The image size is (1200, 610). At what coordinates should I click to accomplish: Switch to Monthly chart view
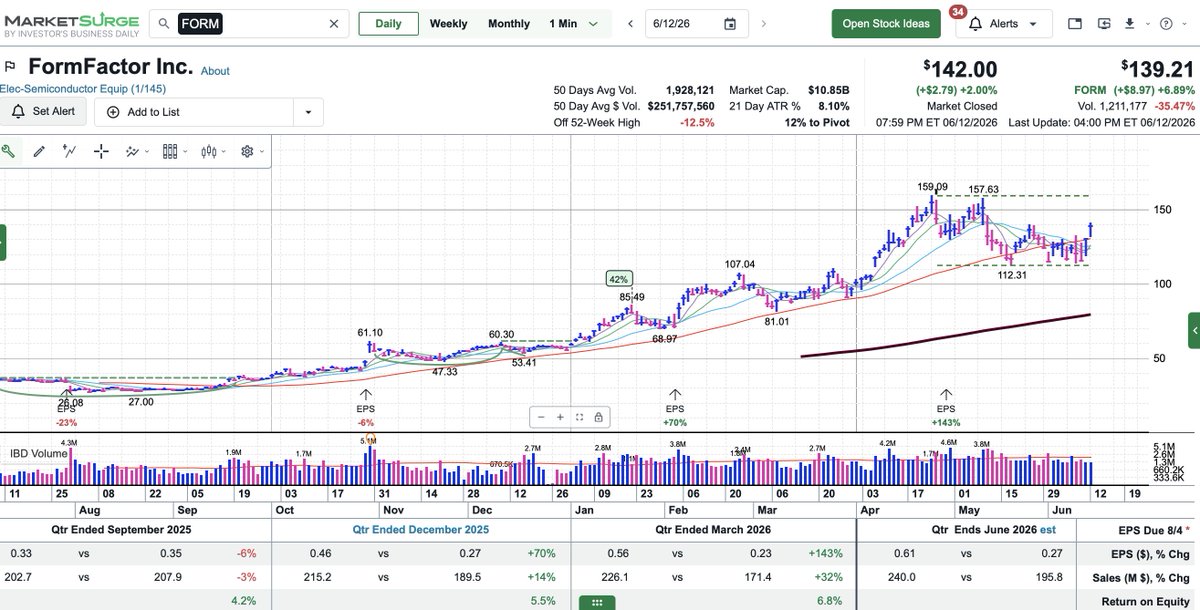pyautogui.click(x=509, y=23)
